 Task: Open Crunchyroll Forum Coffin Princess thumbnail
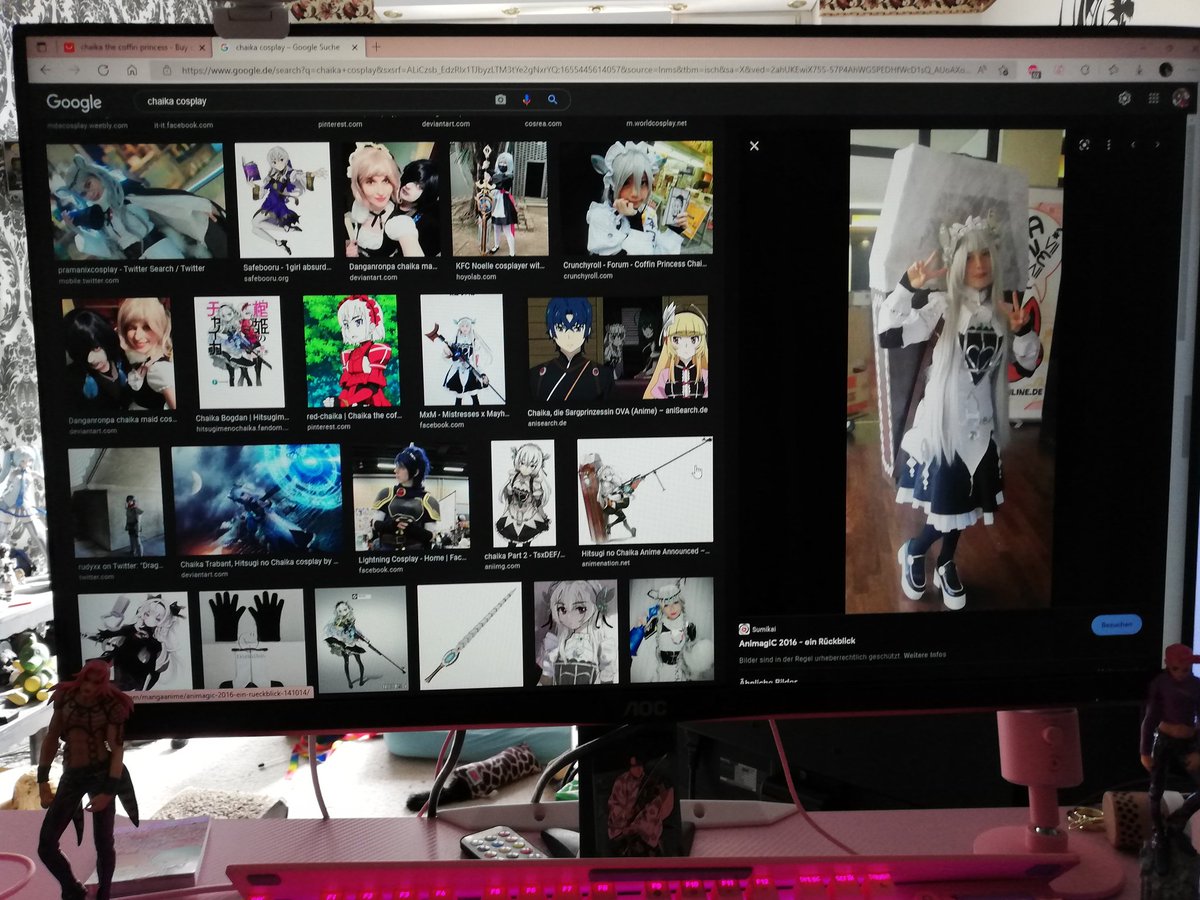(638, 196)
